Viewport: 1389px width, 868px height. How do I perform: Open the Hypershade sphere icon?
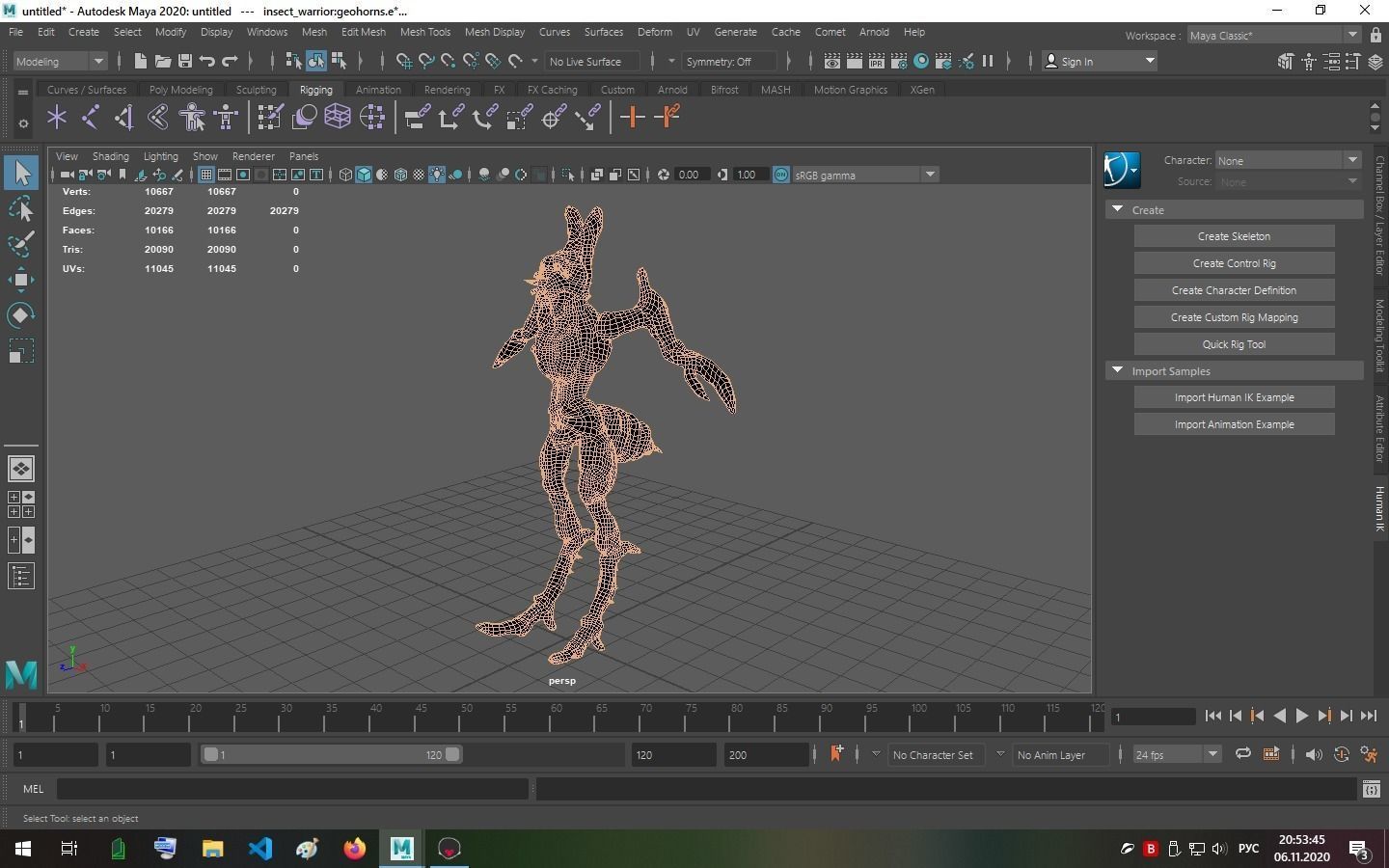click(921, 61)
